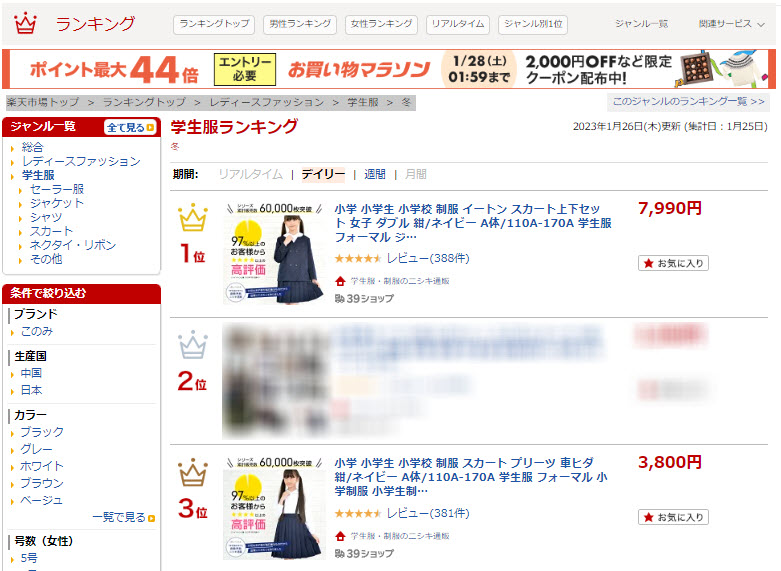This screenshot has height=571, width=781.
Task: Open the first-place uniform product thumbnail
Action: click(x=273, y=253)
